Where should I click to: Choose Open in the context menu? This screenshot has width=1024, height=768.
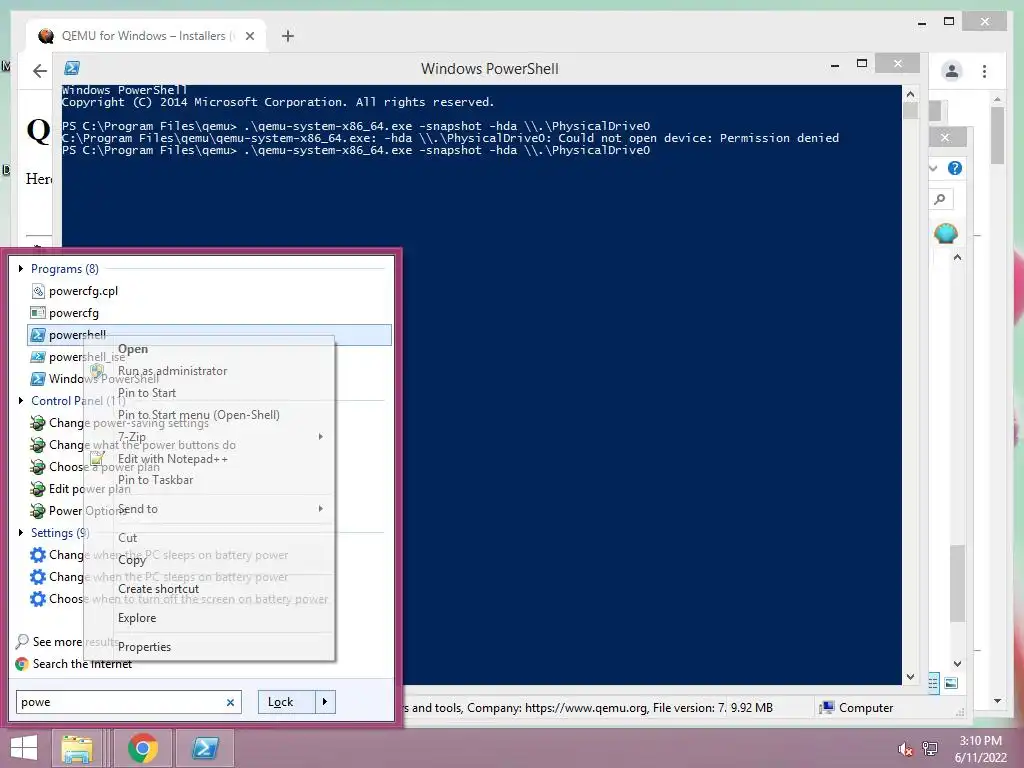pos(133,349)
